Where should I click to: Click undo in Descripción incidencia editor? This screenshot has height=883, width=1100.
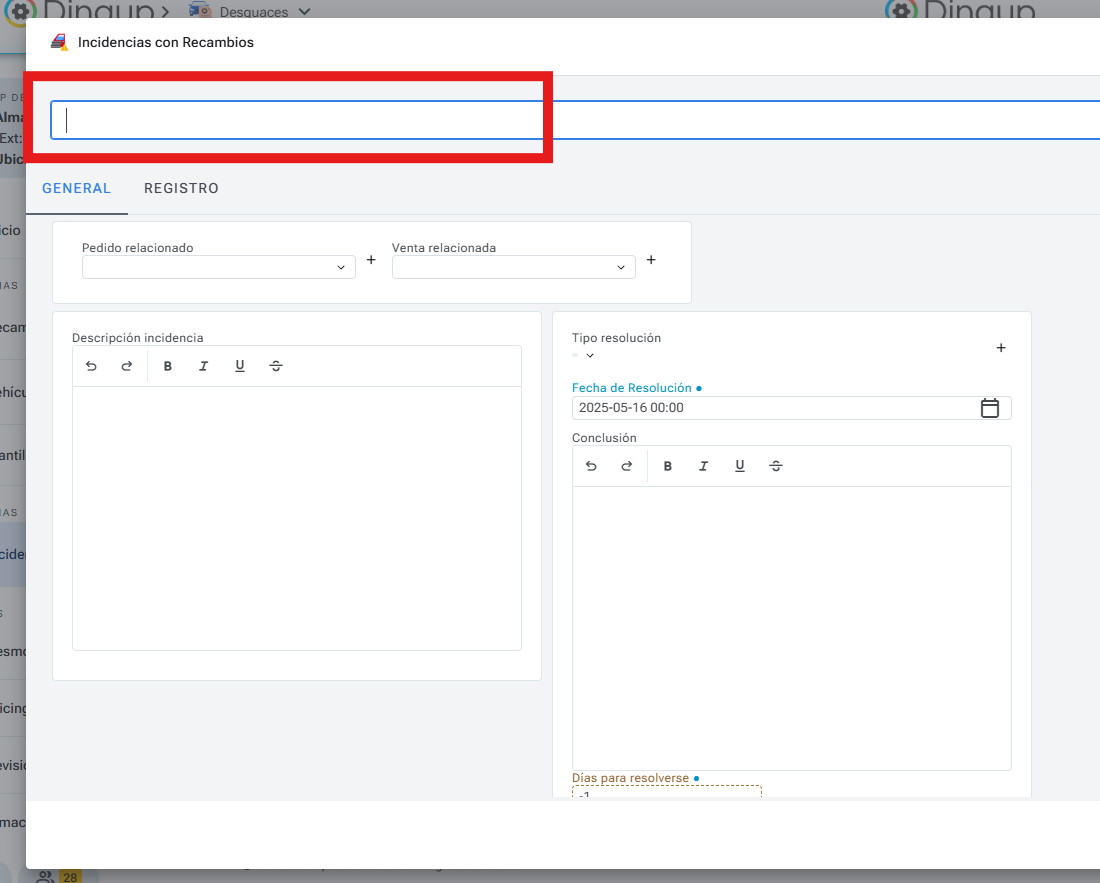tap(91, 366)
